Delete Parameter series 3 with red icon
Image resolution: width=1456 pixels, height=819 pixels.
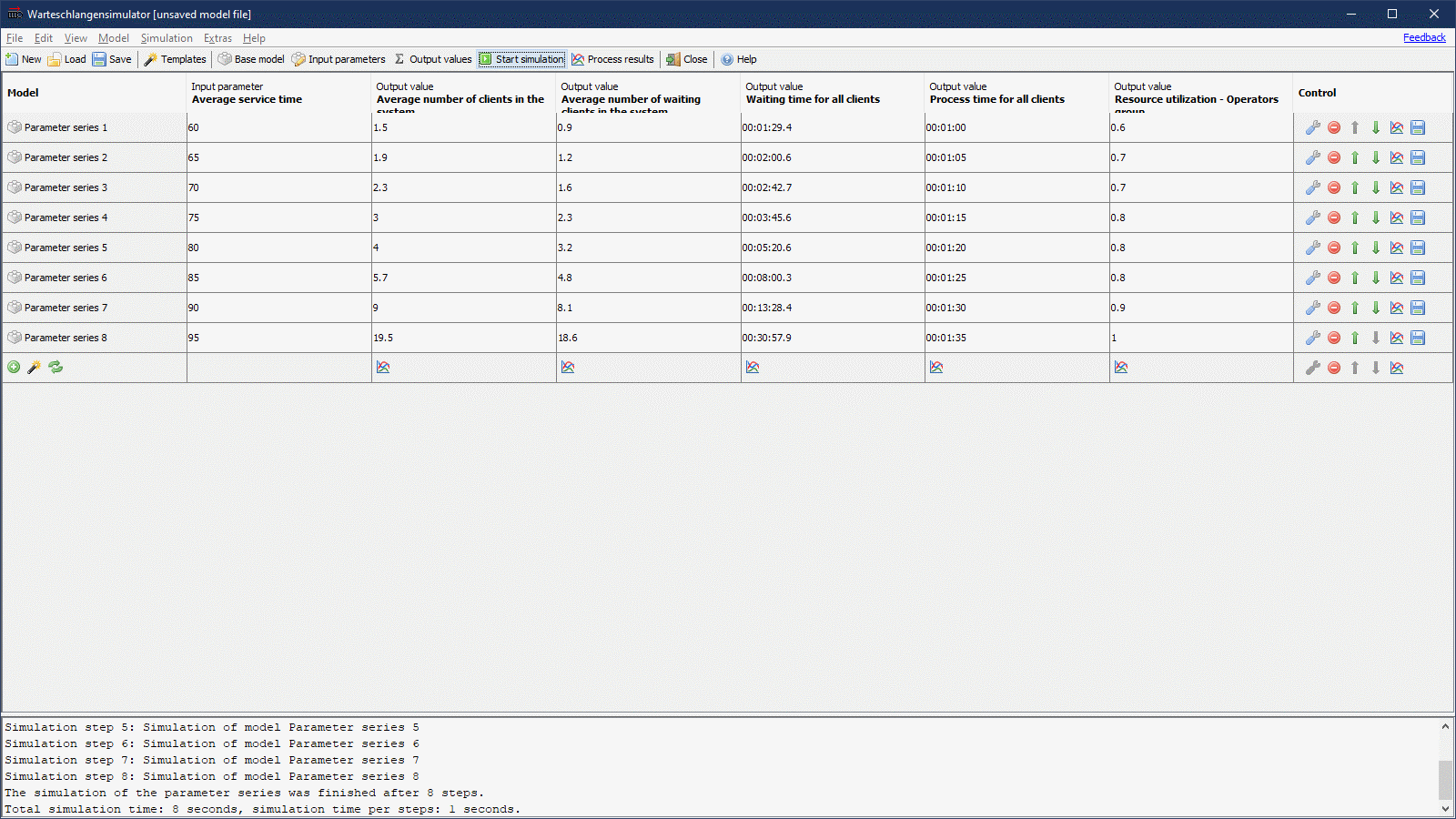(1334, 187)
